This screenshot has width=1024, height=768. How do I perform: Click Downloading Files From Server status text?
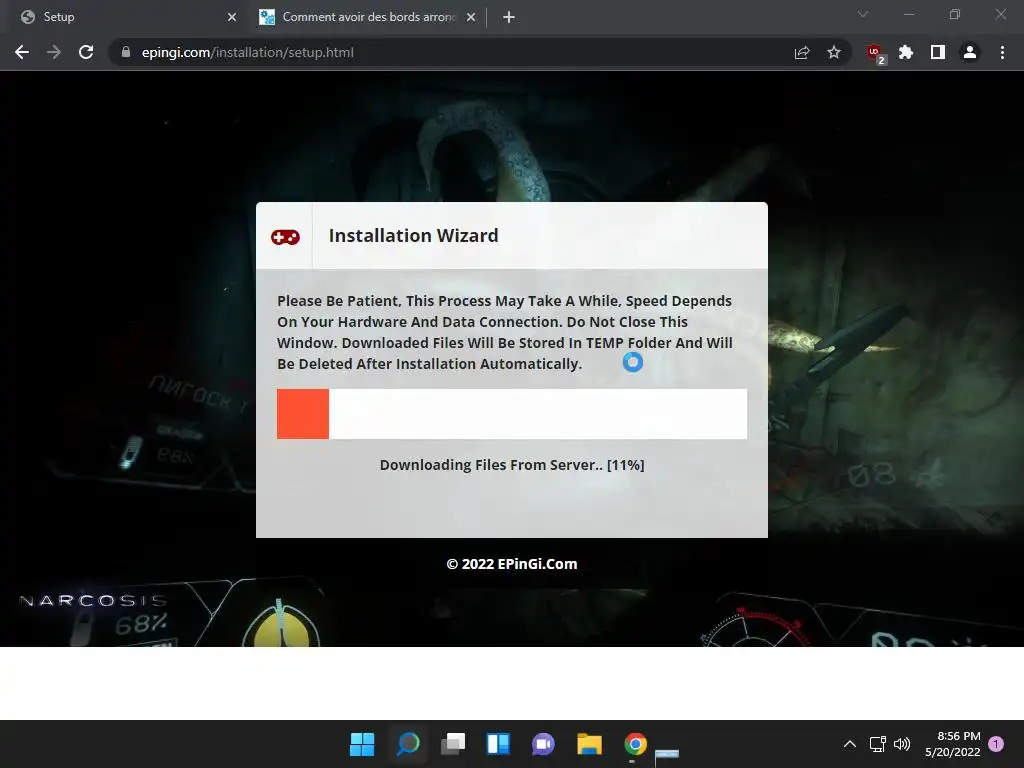click(x=512, y=465)
